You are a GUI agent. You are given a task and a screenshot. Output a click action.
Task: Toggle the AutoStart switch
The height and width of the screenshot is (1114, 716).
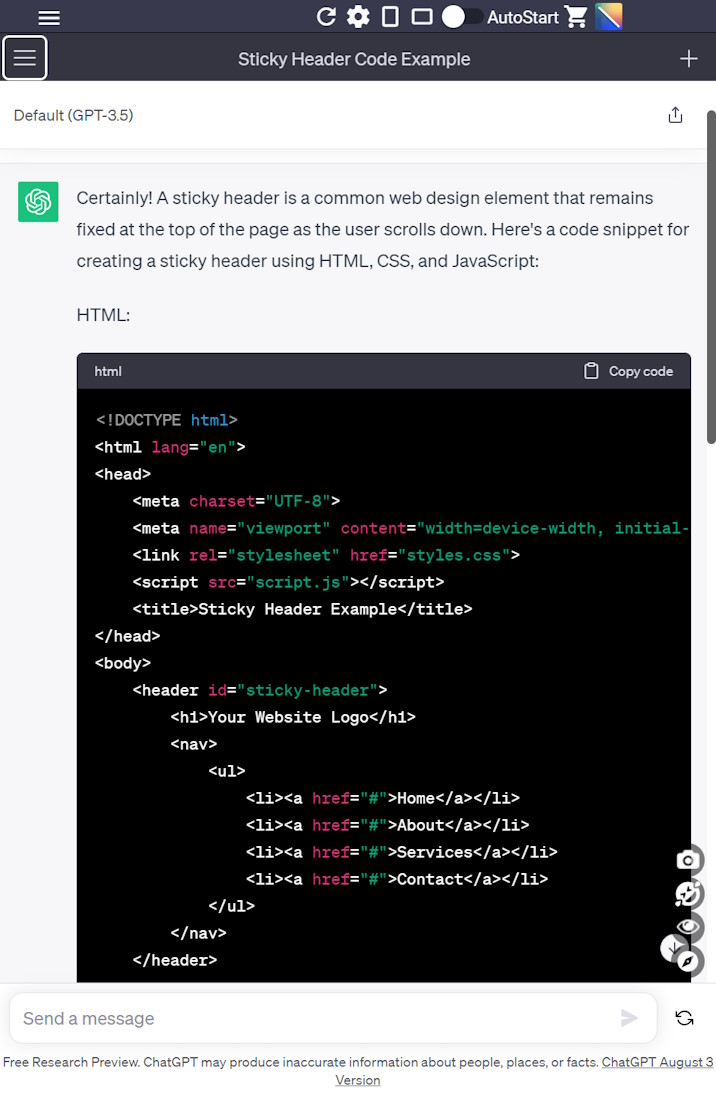pyautogui.click(x=461, y=16)
